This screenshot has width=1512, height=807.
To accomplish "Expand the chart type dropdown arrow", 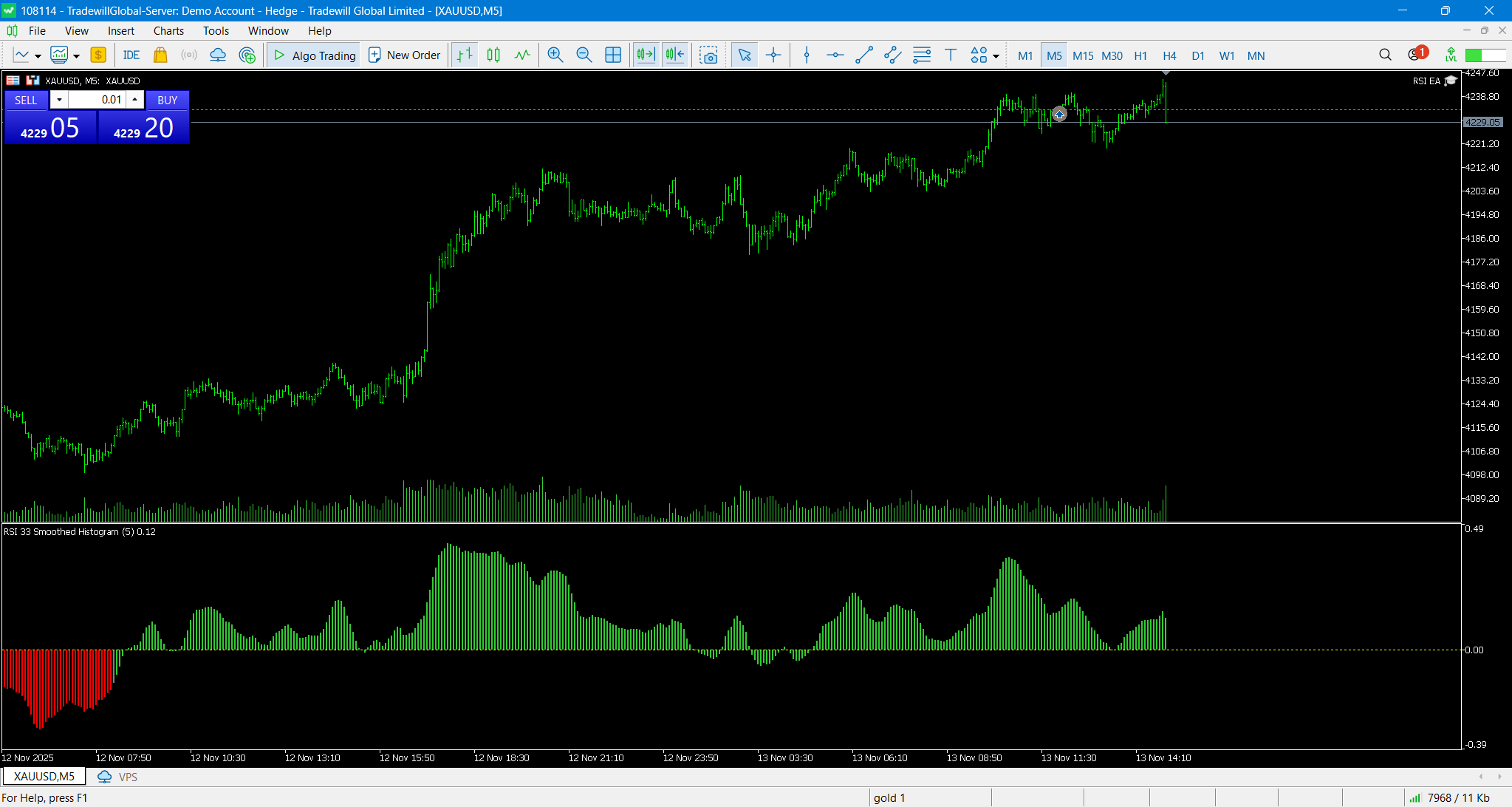I will [38, 56].
